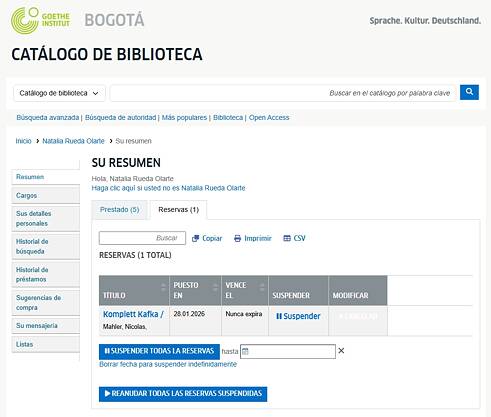Open Historial de búsqueda

pos(46,246)
